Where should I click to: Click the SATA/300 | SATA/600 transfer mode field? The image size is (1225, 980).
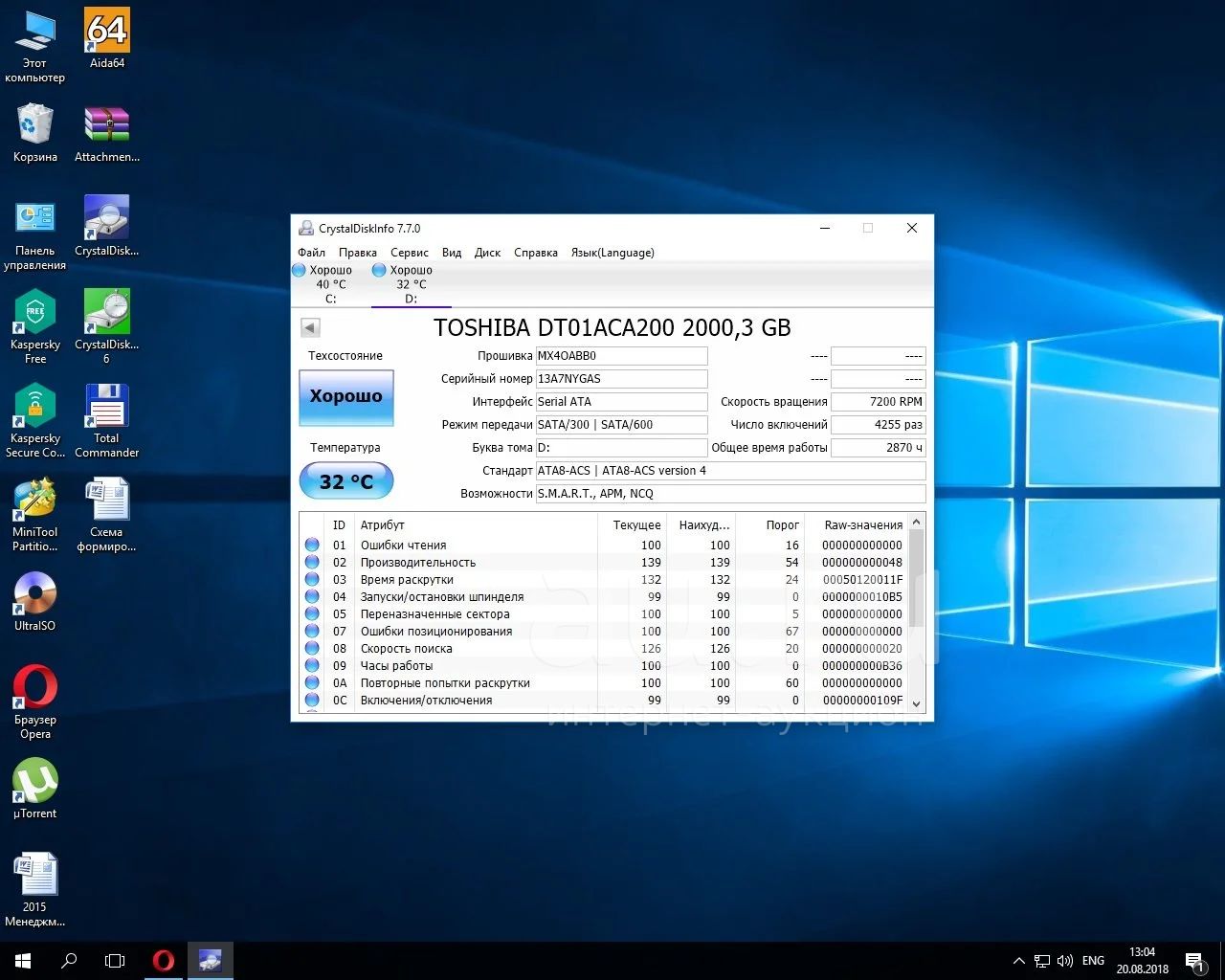point(621,425)
